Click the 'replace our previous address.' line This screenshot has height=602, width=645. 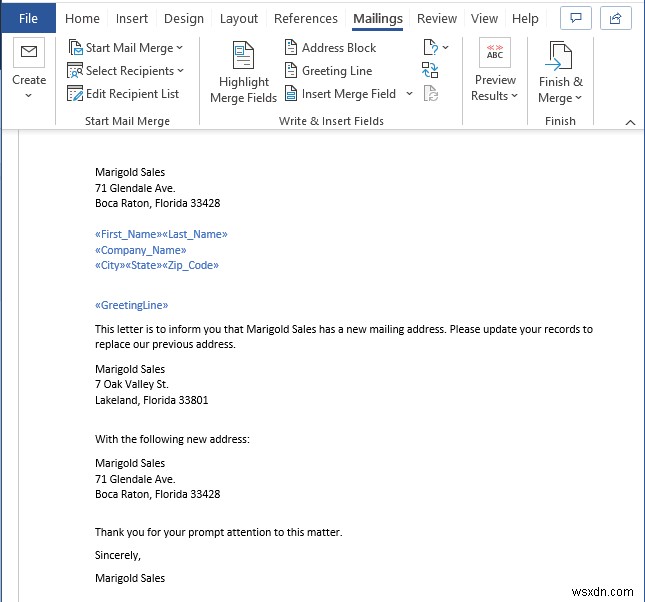coord(165,344)
